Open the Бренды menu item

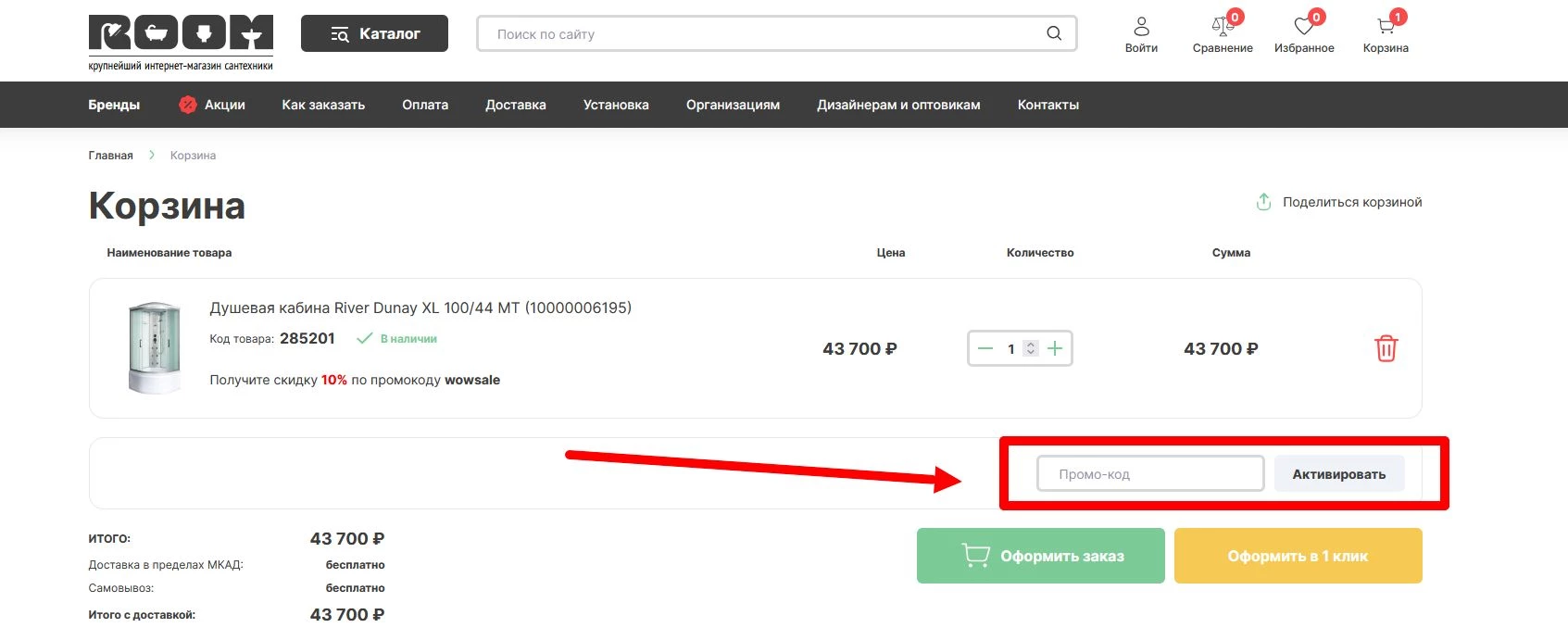tap(114, 105)
